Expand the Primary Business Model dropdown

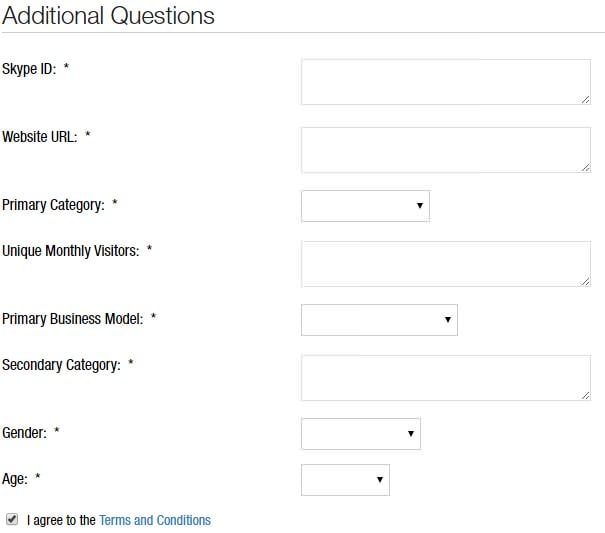379,320
